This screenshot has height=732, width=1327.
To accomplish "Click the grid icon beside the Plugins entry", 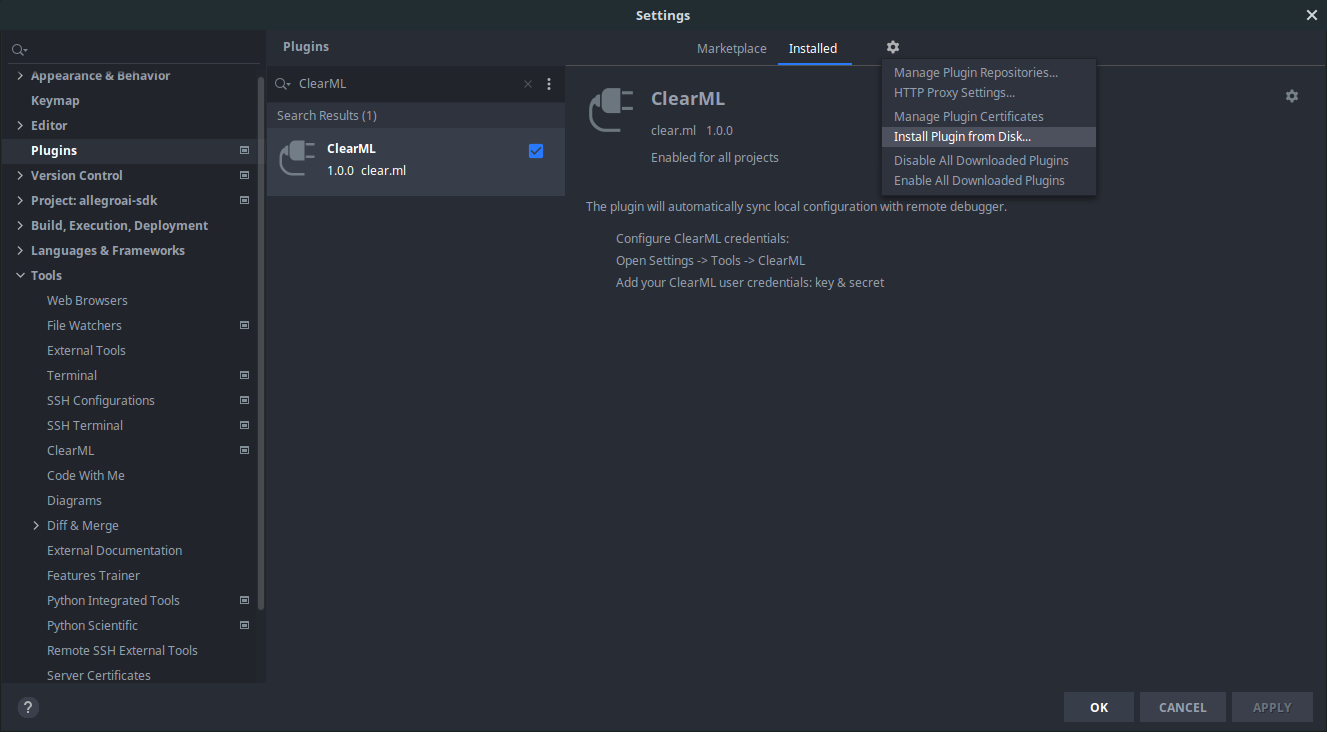I will (244, 150).
